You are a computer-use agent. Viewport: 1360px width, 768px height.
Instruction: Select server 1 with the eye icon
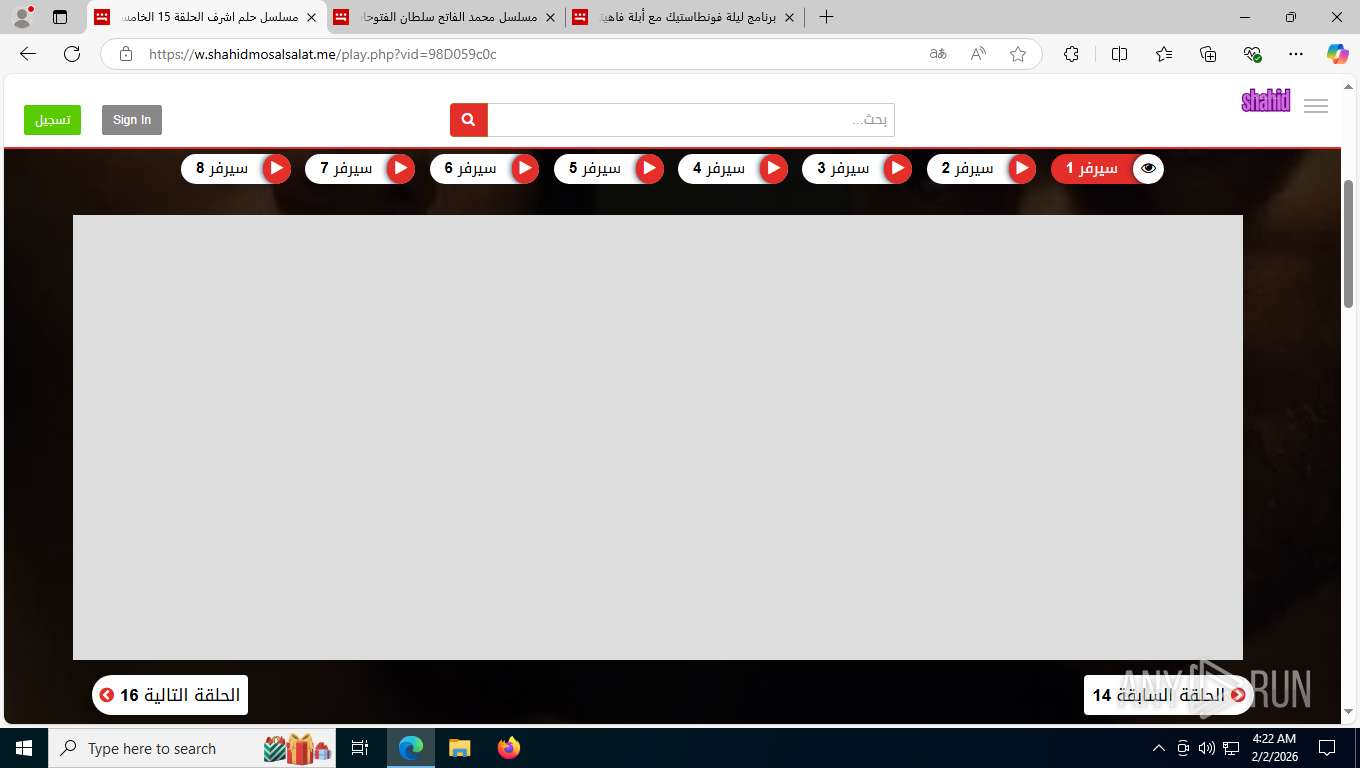[x=1107, y=168]
